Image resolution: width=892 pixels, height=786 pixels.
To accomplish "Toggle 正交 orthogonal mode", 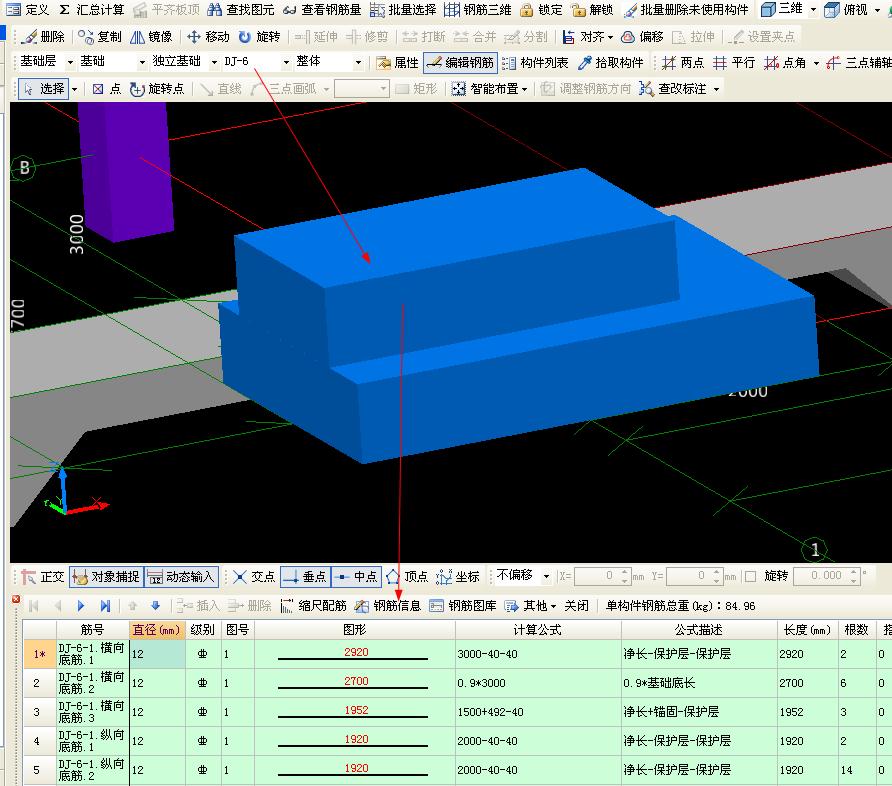I will (43, 577).
